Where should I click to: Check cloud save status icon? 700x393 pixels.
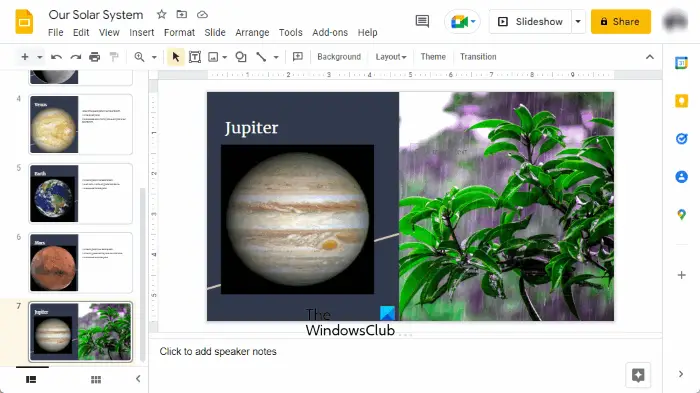click(x=202, y=14)
